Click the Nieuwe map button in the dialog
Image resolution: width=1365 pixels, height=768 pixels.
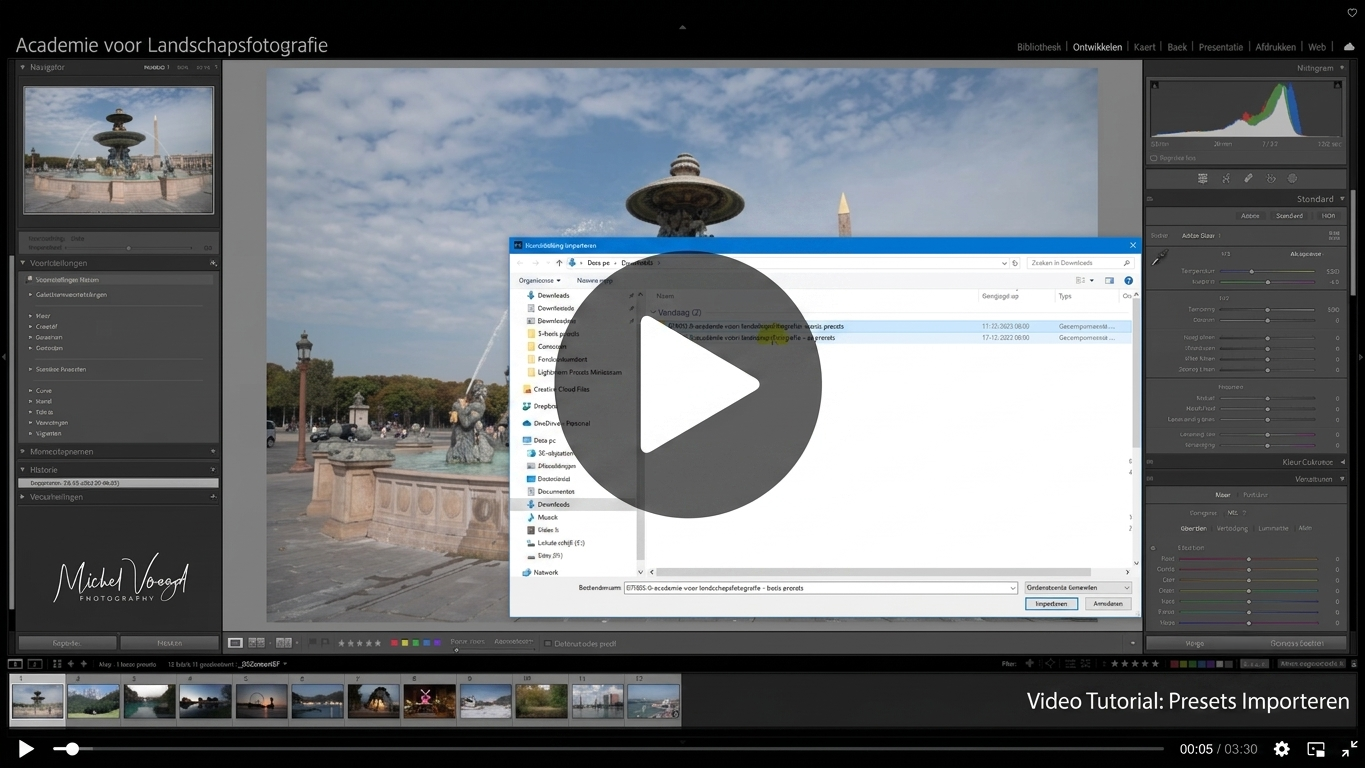click(594, 281)
